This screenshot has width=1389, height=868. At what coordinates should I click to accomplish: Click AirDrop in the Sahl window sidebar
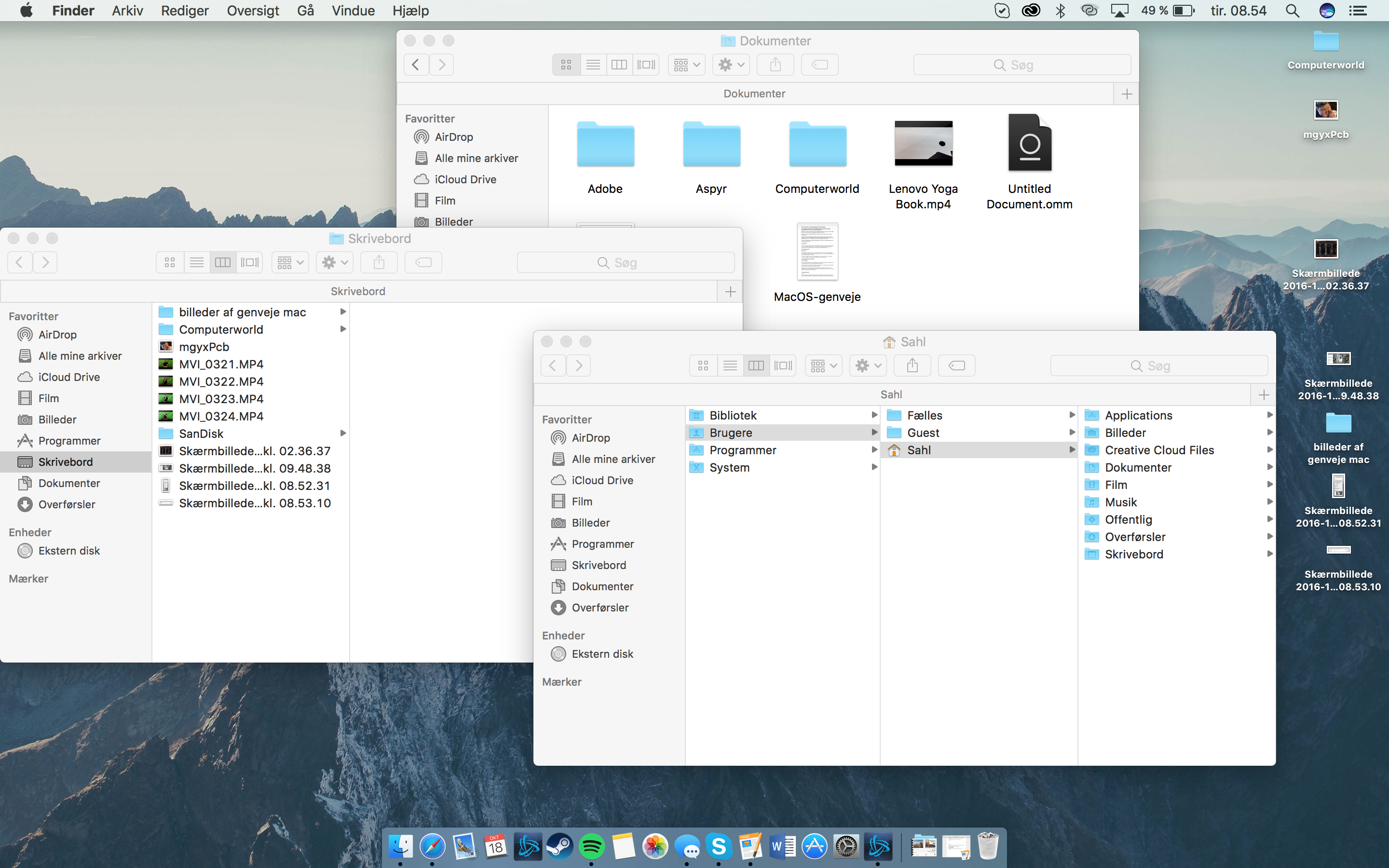coord(590,438)
